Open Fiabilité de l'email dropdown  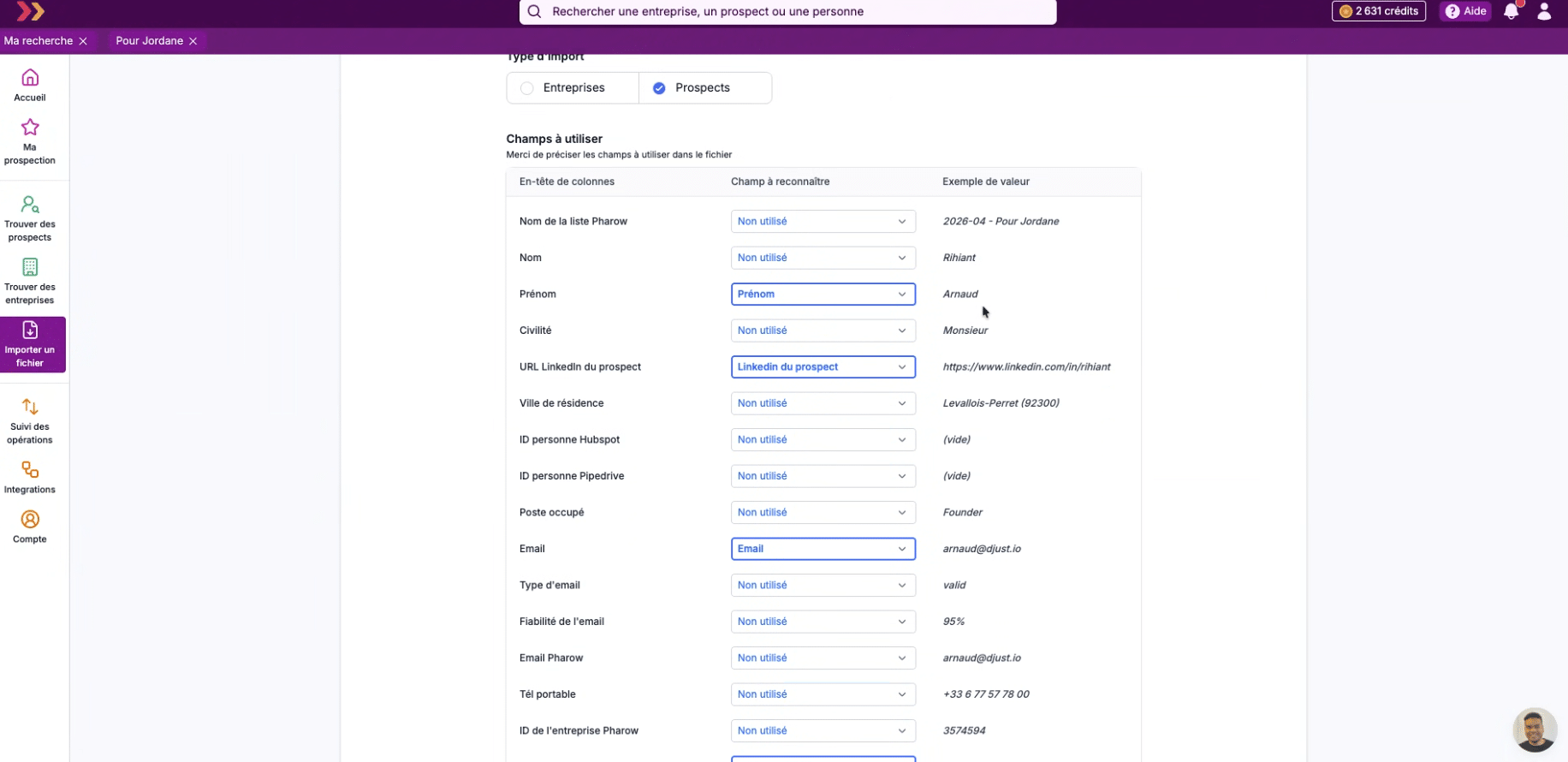point(823,622)
